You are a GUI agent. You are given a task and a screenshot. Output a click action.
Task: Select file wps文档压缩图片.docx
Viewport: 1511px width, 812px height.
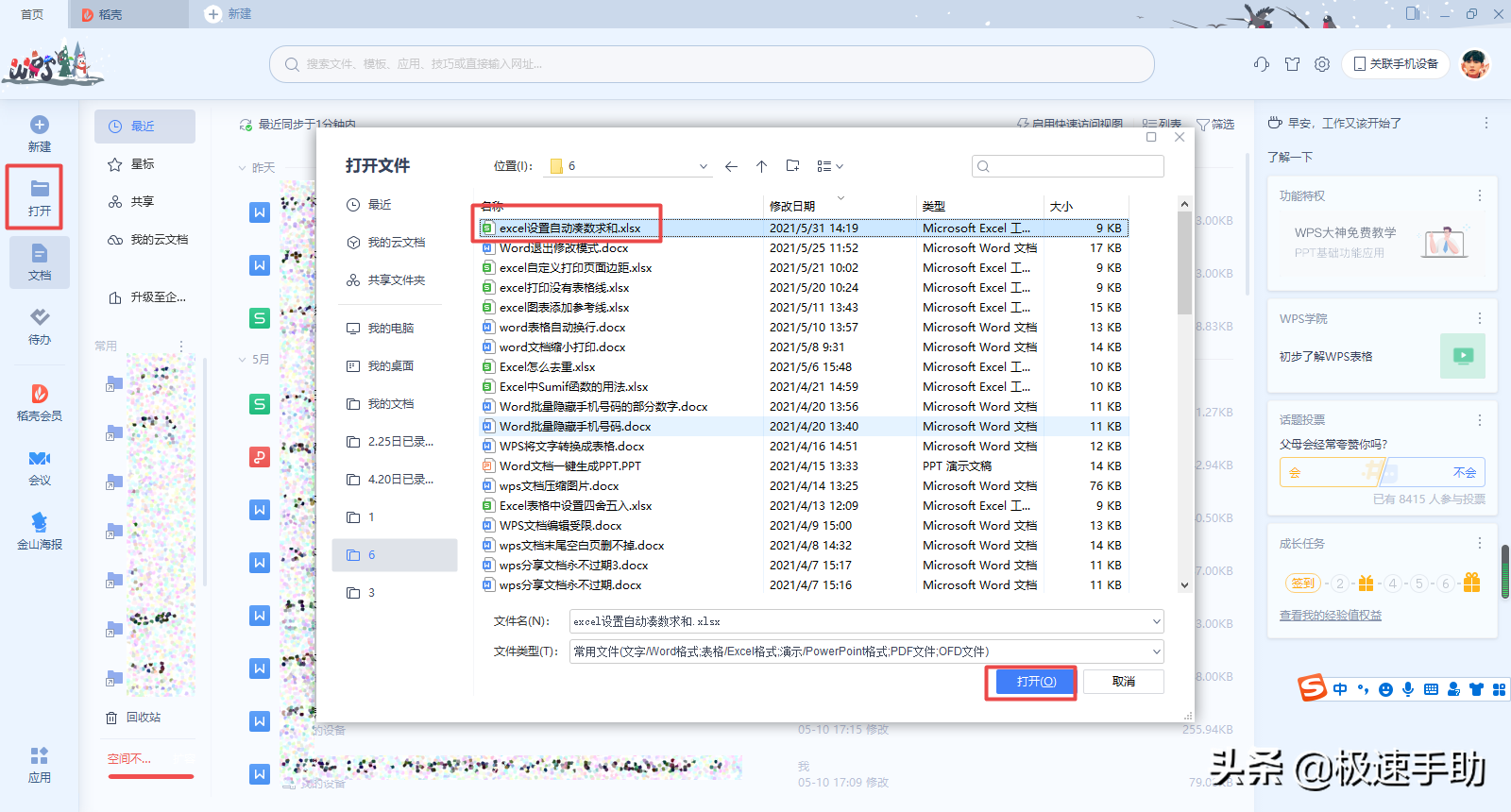tap(559, 486)
